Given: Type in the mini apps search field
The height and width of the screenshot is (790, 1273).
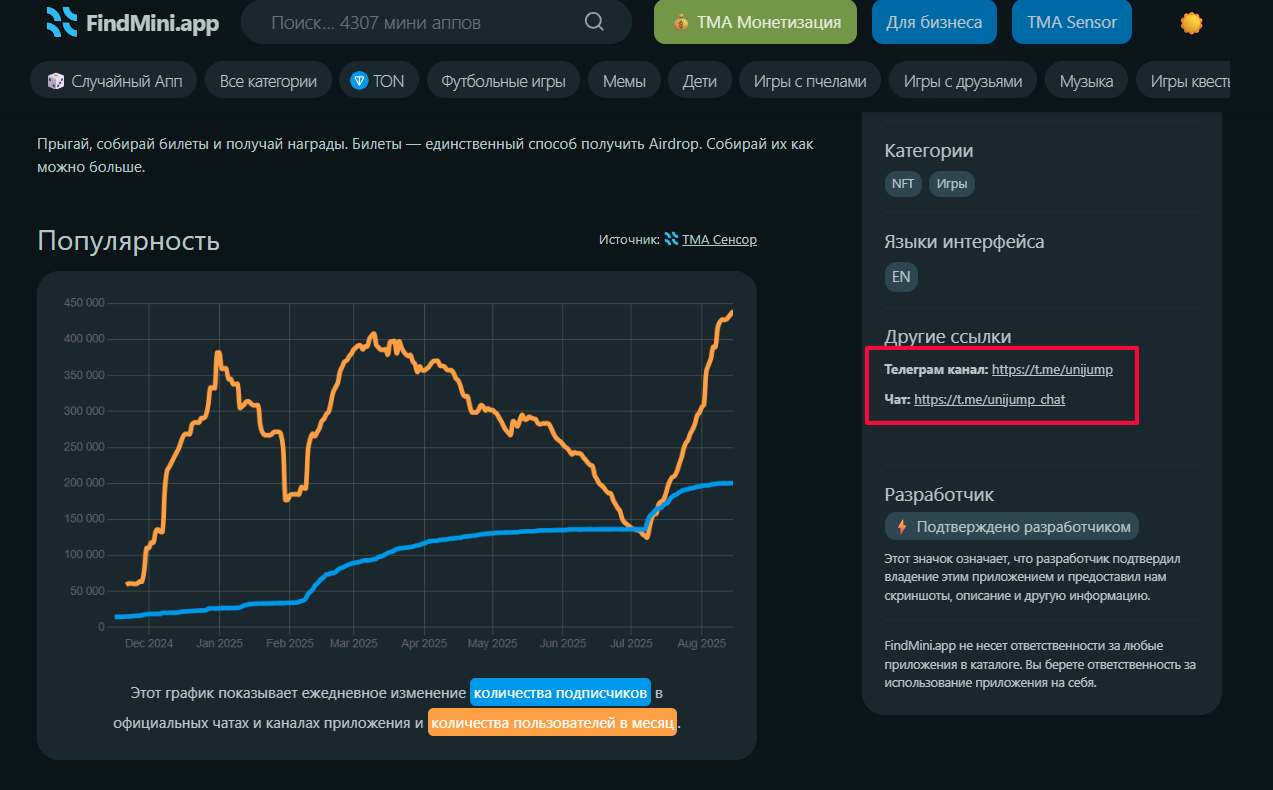Looking at the screenshot, I should [420, 22].
